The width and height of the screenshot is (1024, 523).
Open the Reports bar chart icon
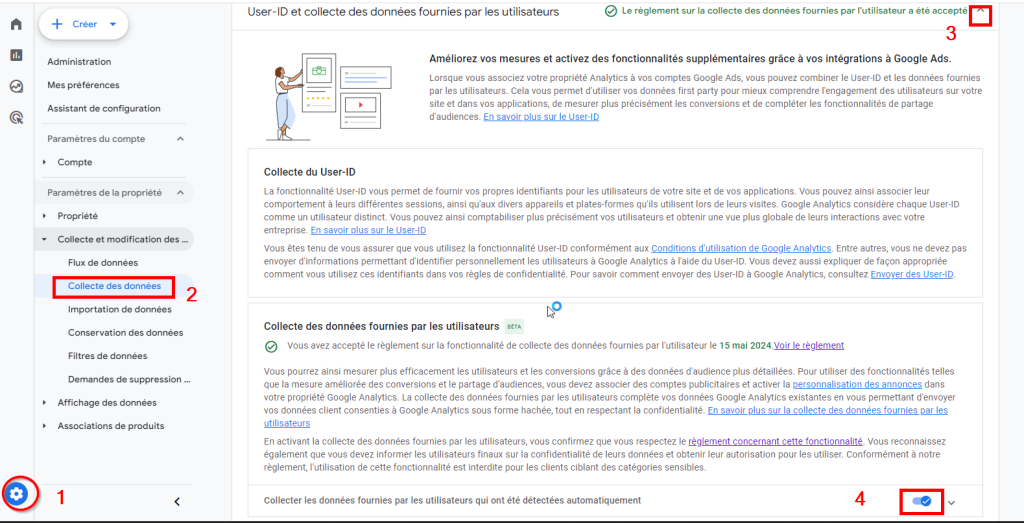tap(16, 55)
